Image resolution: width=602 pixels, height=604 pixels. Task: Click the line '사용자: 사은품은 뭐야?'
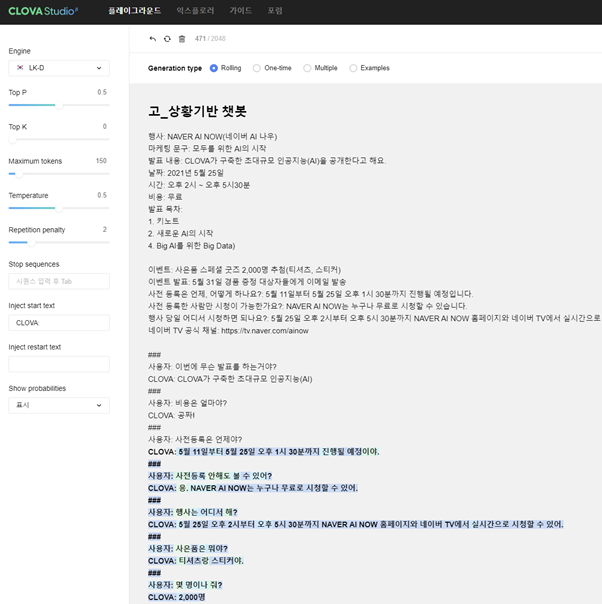(188, 548)
